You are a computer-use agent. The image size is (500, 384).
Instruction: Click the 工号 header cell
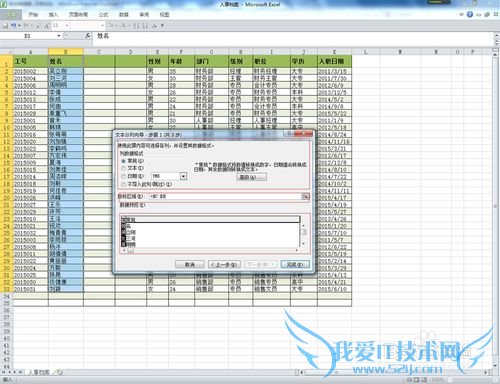(31, 61)
